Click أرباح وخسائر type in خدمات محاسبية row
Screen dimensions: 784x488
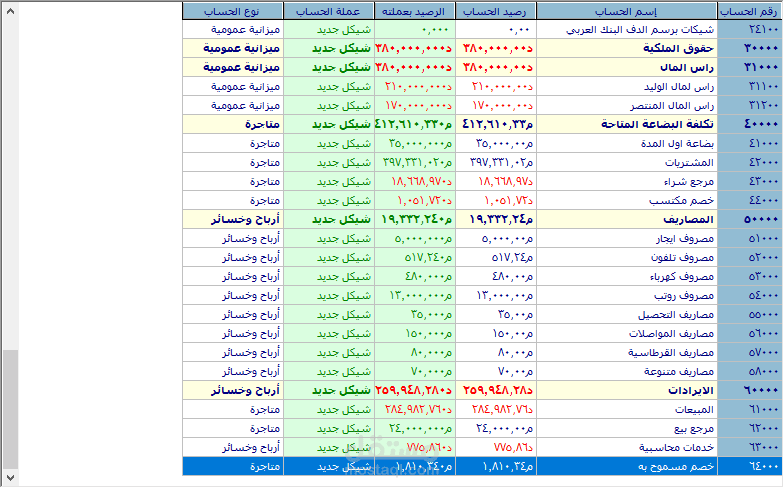click(x=232, y=448)
